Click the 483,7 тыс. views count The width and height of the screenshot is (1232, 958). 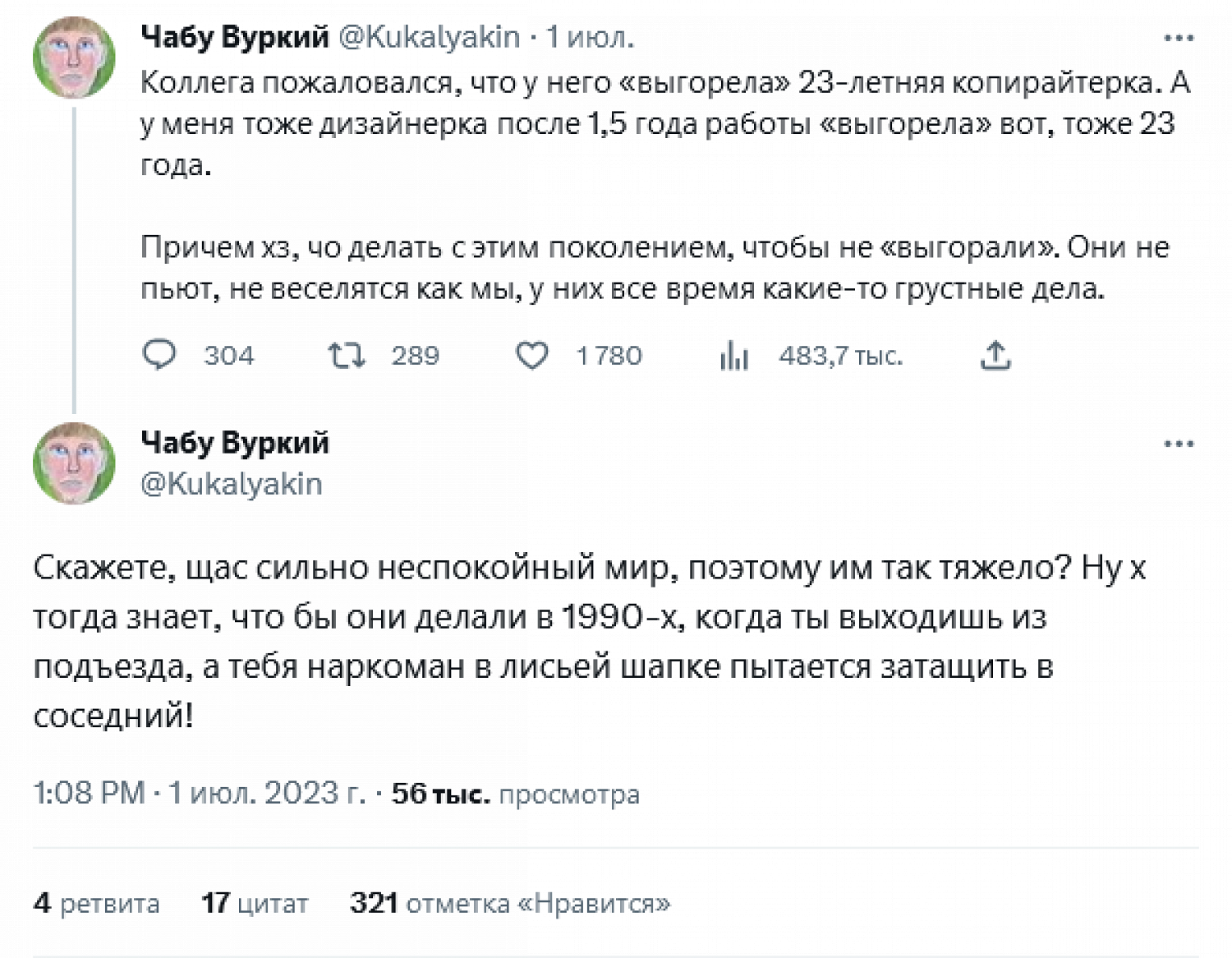pyautogui.click(x=839, y=356)
